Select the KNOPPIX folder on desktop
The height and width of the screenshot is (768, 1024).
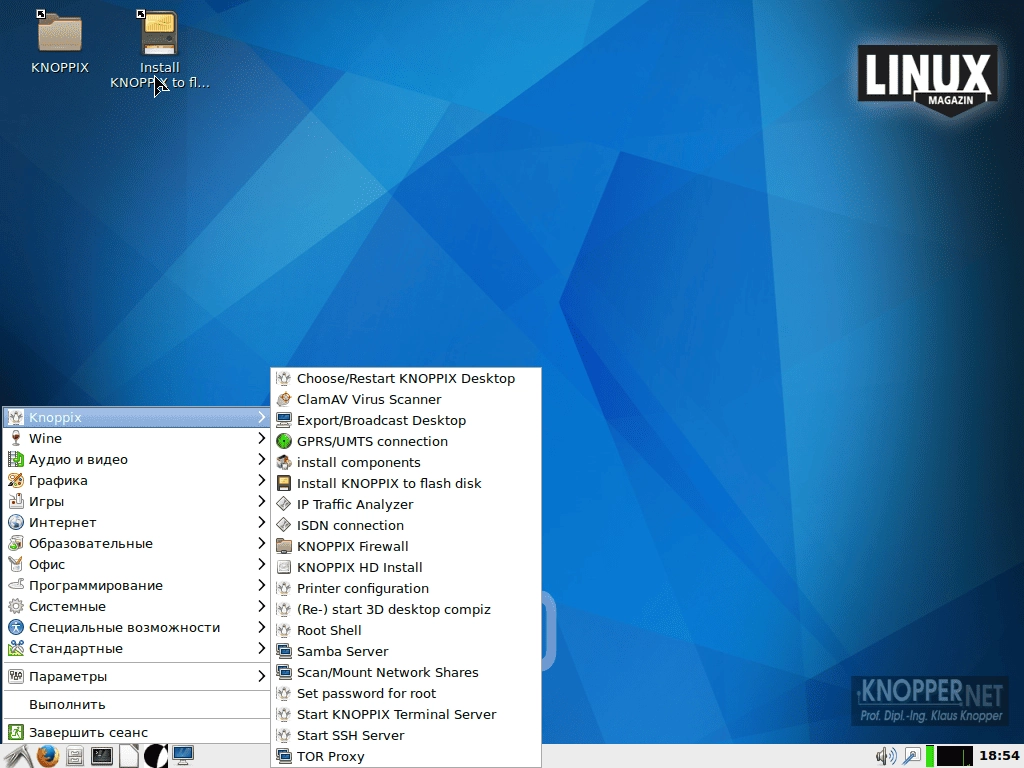59,42
